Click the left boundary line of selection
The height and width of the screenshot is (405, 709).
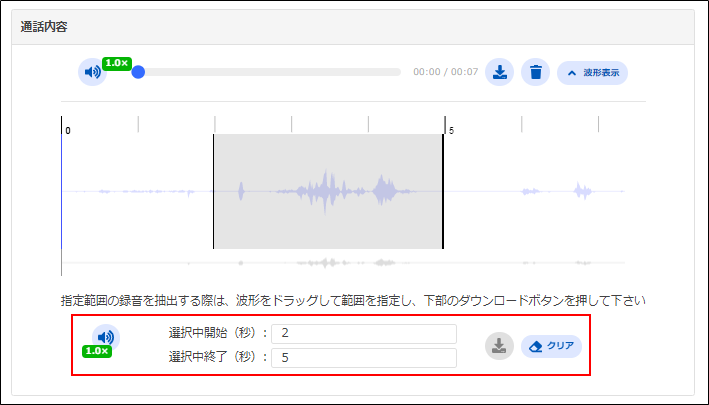coord(213,190)
